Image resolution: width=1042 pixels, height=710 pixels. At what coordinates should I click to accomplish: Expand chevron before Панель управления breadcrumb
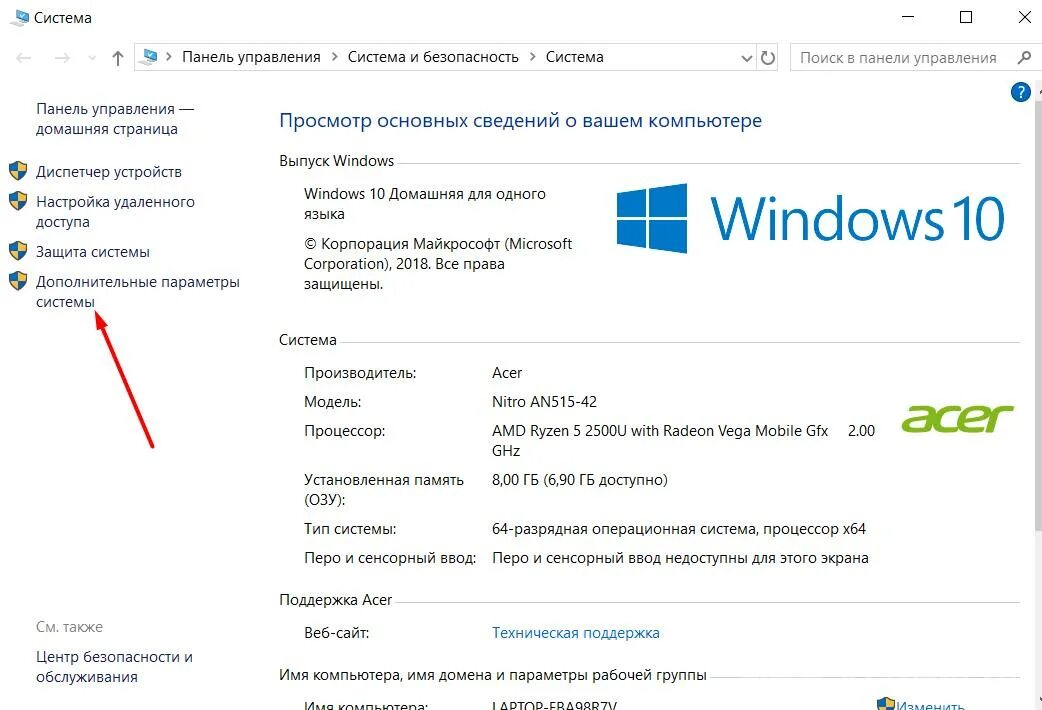169,57
